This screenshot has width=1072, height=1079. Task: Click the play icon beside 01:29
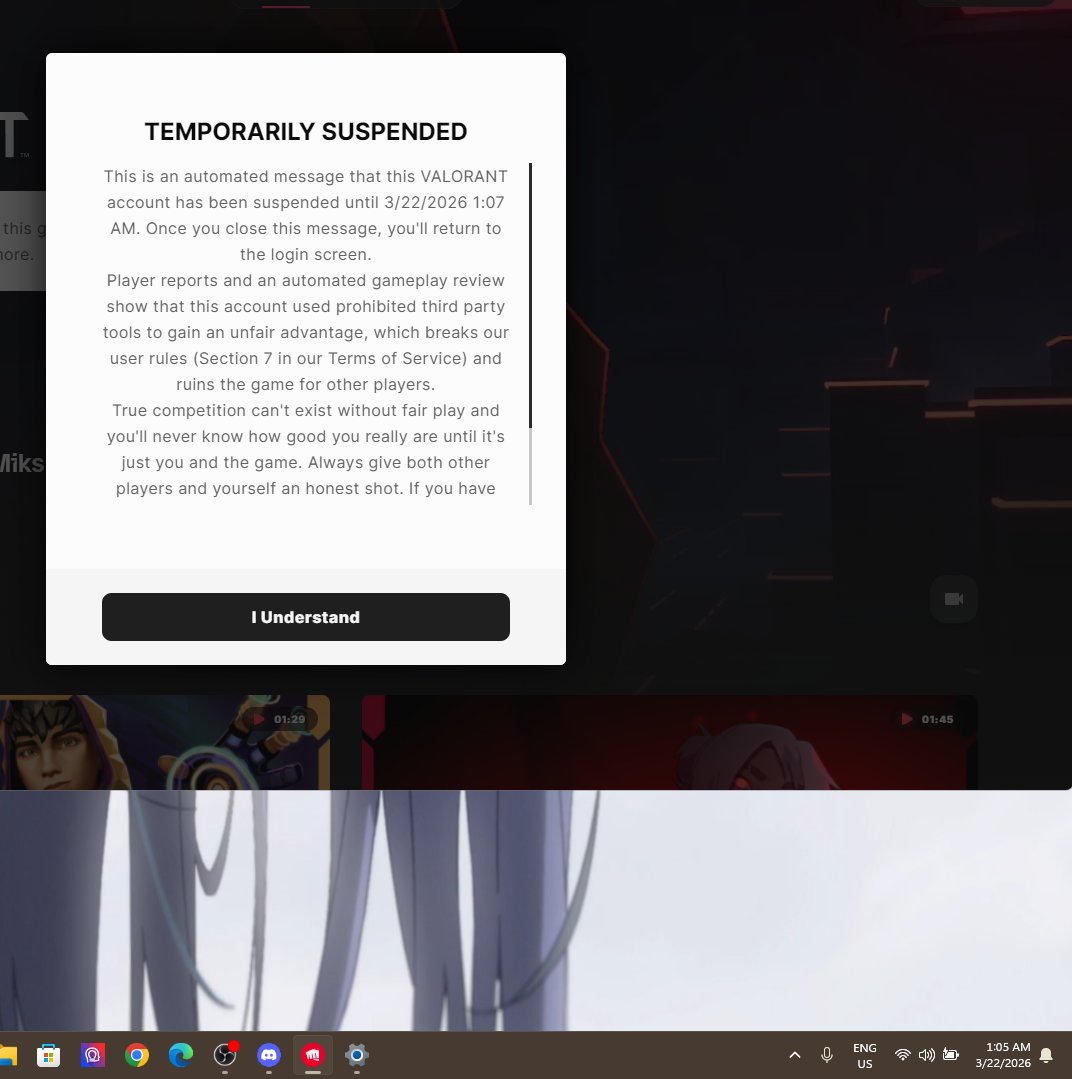coord(259,719)
